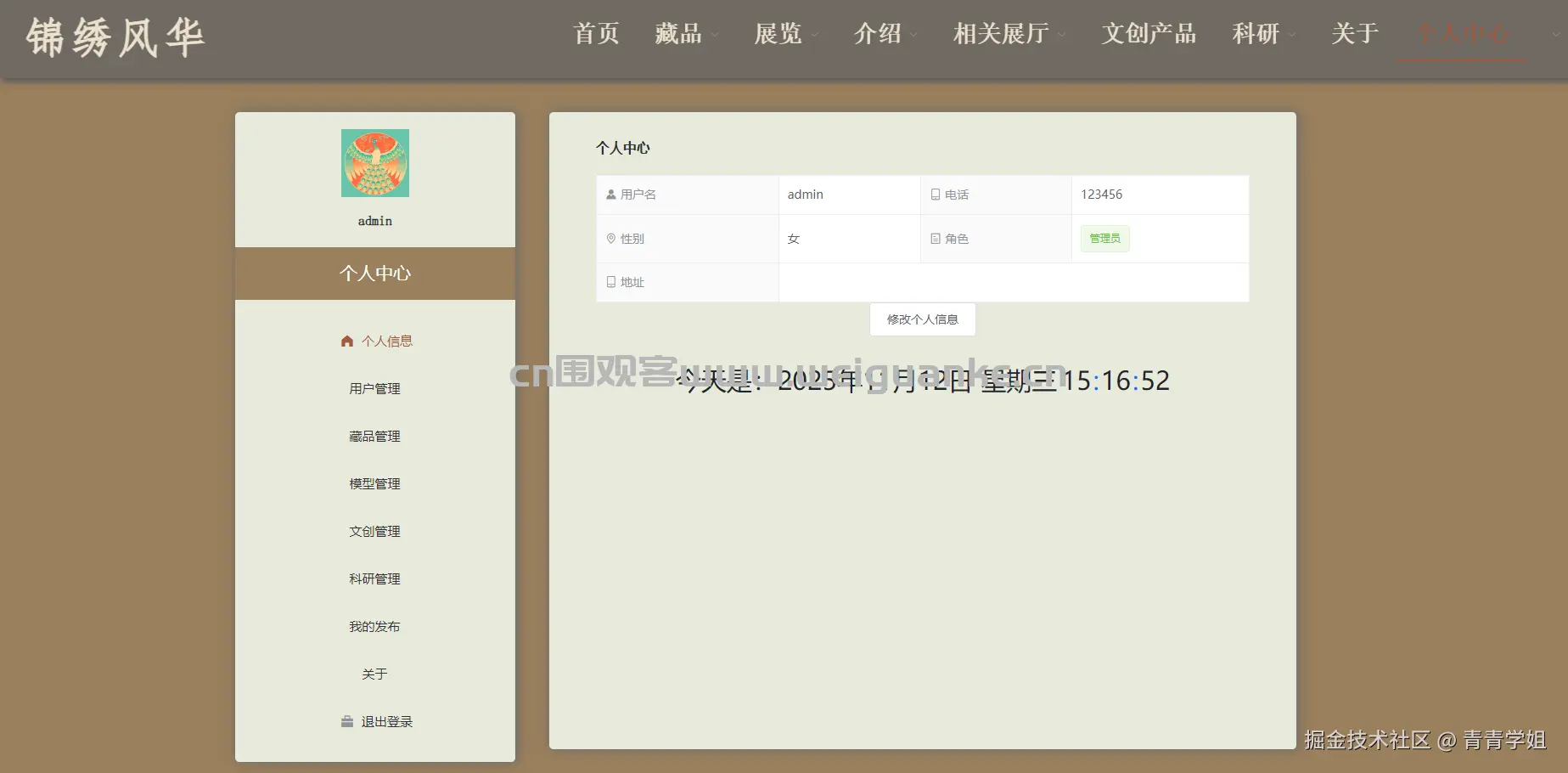This screenshot has width=1568, height=773.
Task: Click the address icon beside 地址
Action: click(x=610, y=282)
